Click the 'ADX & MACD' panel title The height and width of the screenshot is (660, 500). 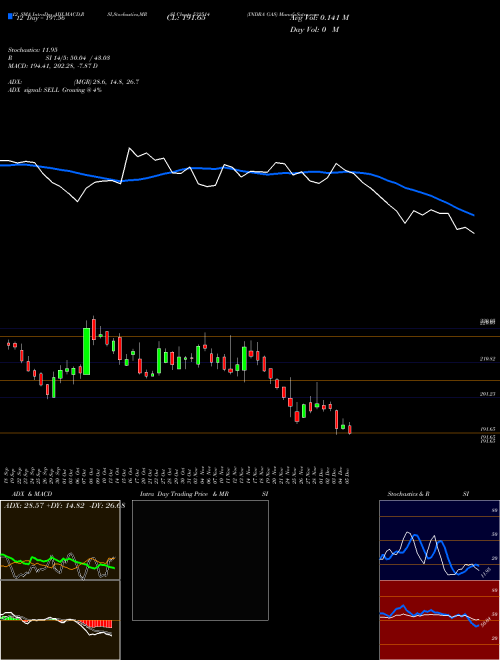(x=32, y=494)
